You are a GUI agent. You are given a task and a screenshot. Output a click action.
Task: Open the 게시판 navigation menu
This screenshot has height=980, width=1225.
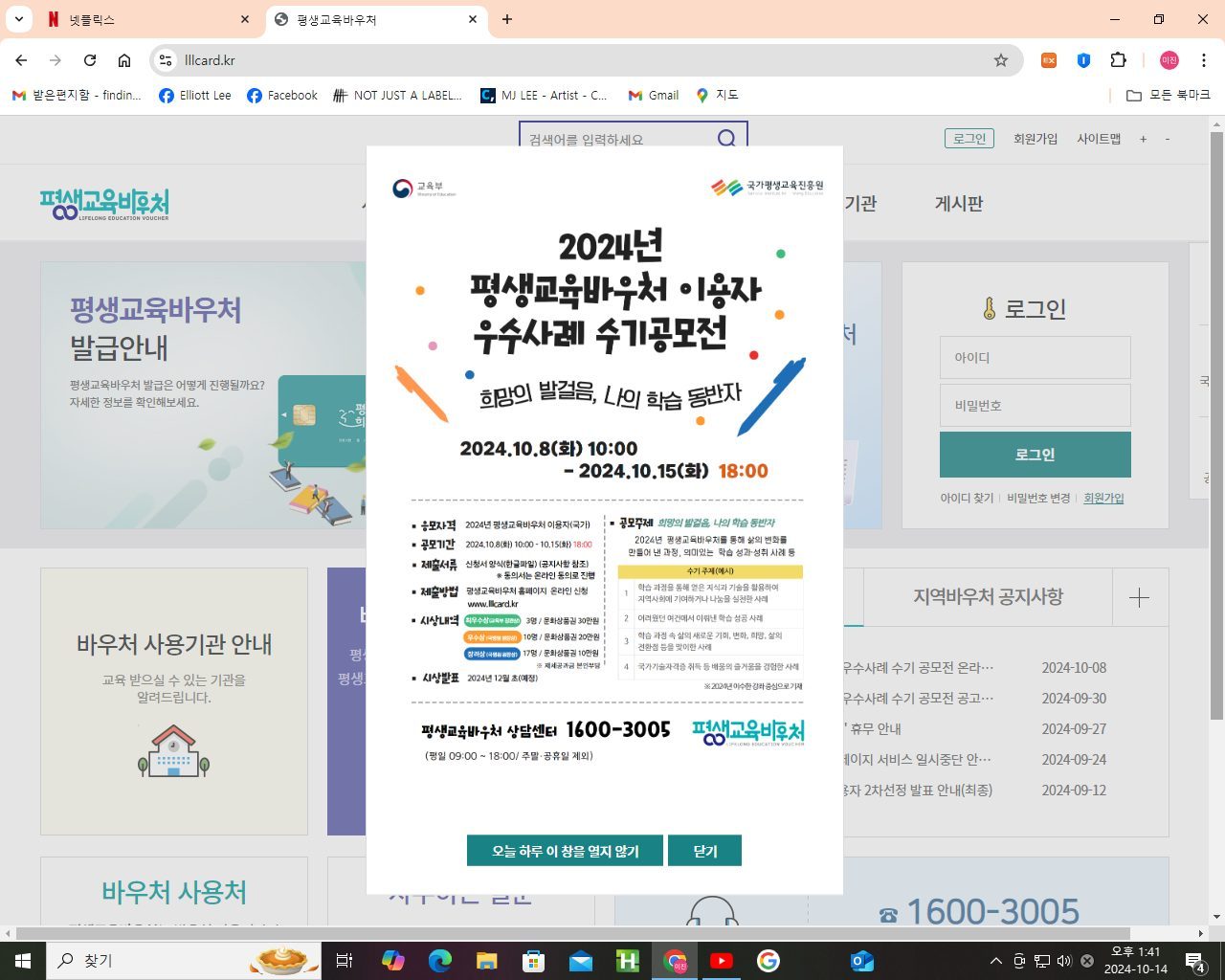coord(959,203)
